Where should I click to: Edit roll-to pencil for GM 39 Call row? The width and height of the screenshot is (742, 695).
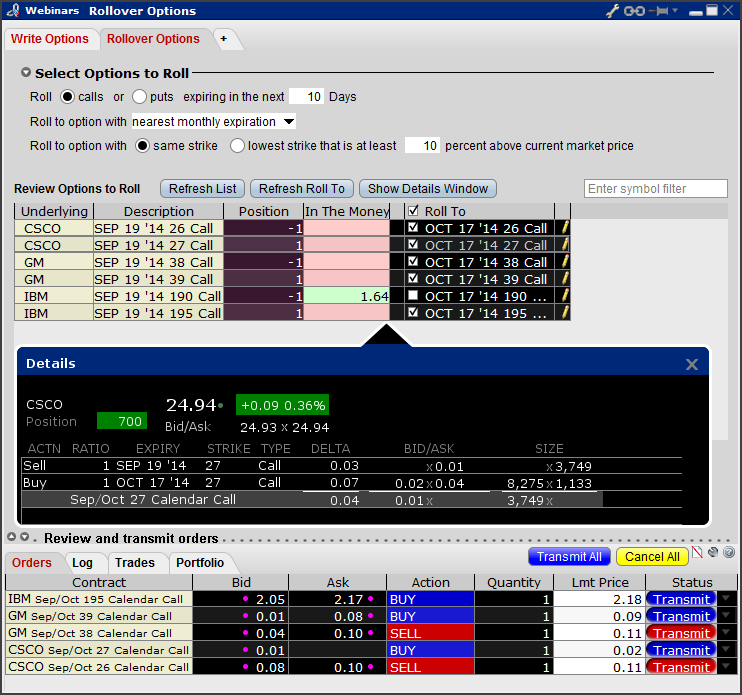pyautogui.click(x=564, y=279)
